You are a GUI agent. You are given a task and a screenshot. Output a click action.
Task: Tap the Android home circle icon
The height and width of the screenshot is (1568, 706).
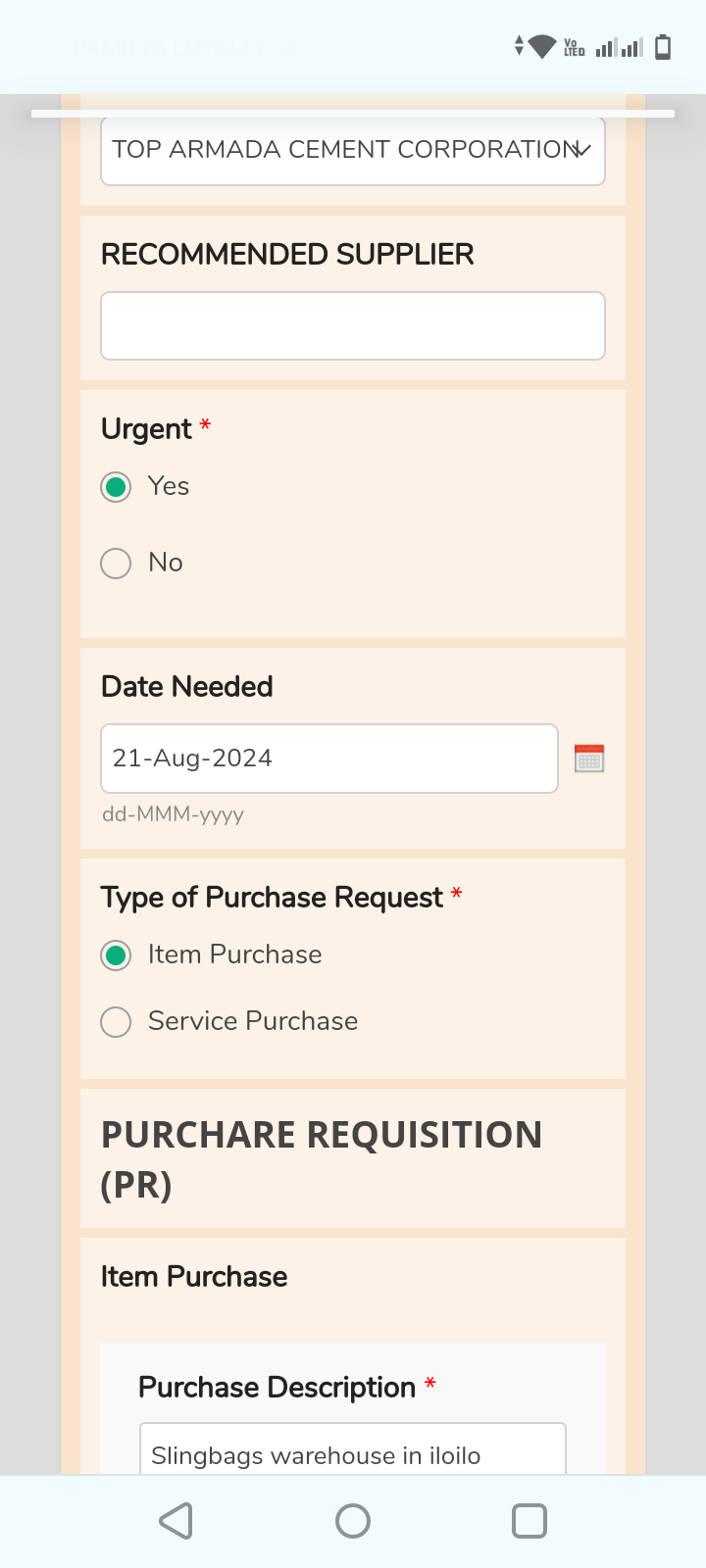pyautogui.click(x=353, y=1521)
